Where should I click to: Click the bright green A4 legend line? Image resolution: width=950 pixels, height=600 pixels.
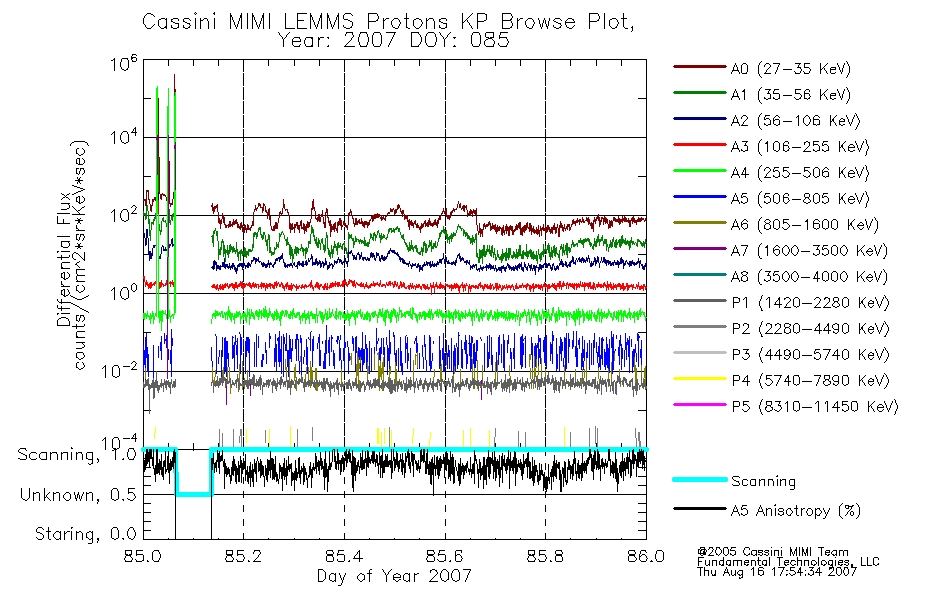[x=699, y=171]
